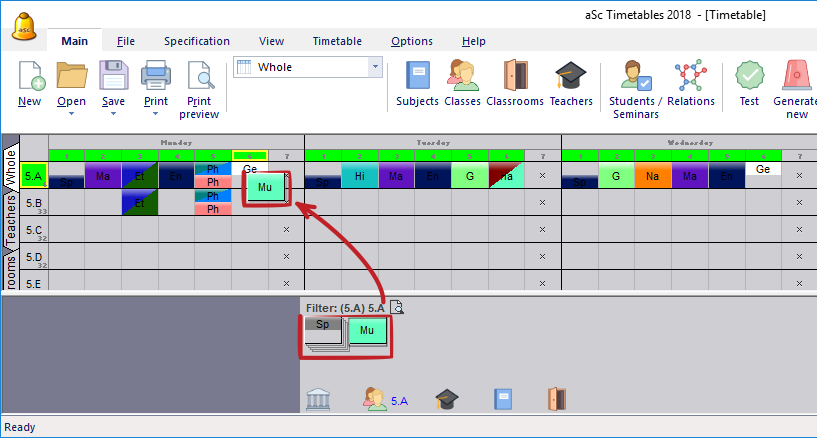
Task: Click the 5.A class filter link
Action: [399, 401]
